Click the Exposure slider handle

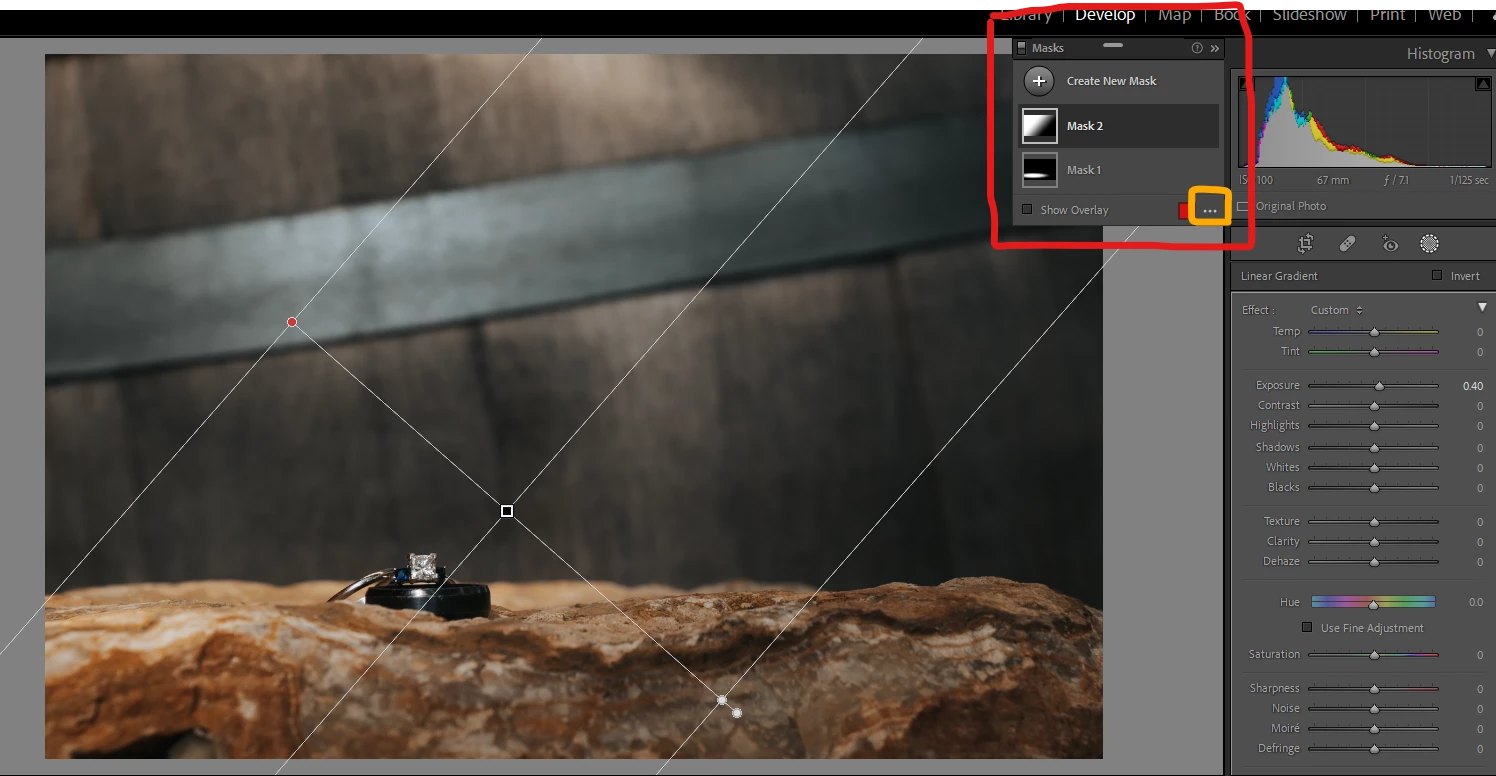tap(1380, 386)
